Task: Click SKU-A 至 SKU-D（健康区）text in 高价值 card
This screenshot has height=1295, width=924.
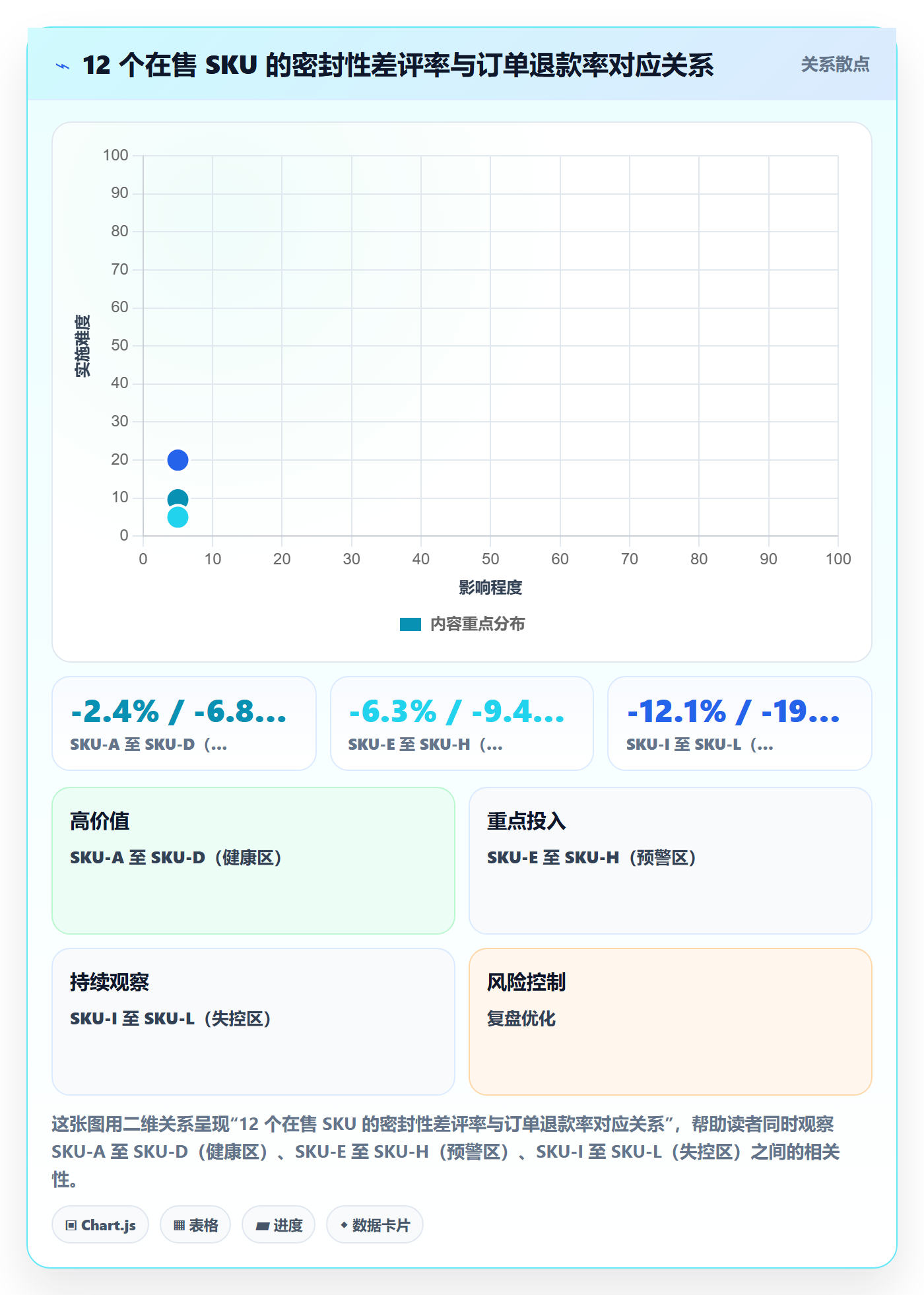Action: point(176,857)
